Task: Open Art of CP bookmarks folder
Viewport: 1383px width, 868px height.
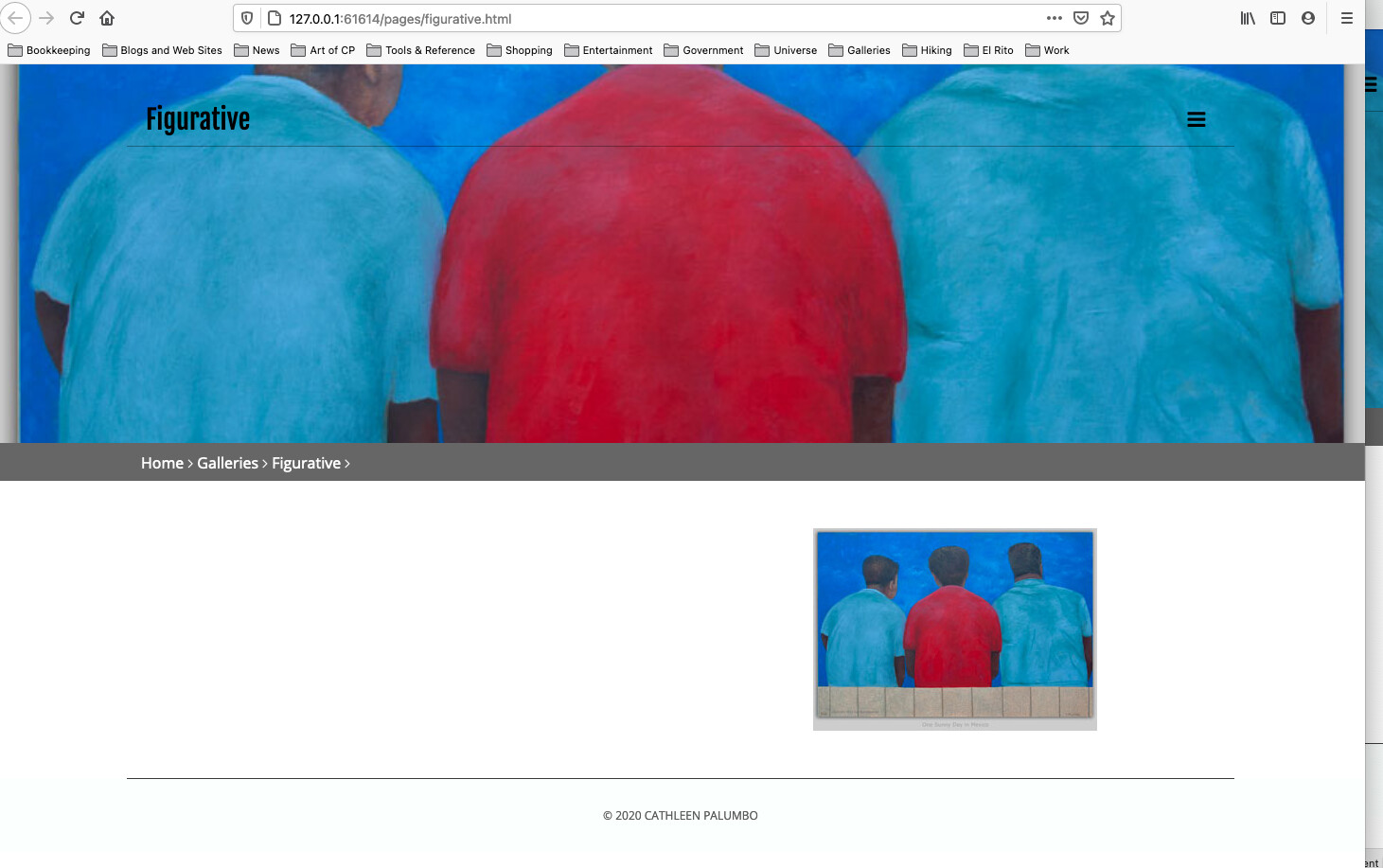Action: pyautogui.click(x=323, y=50)
